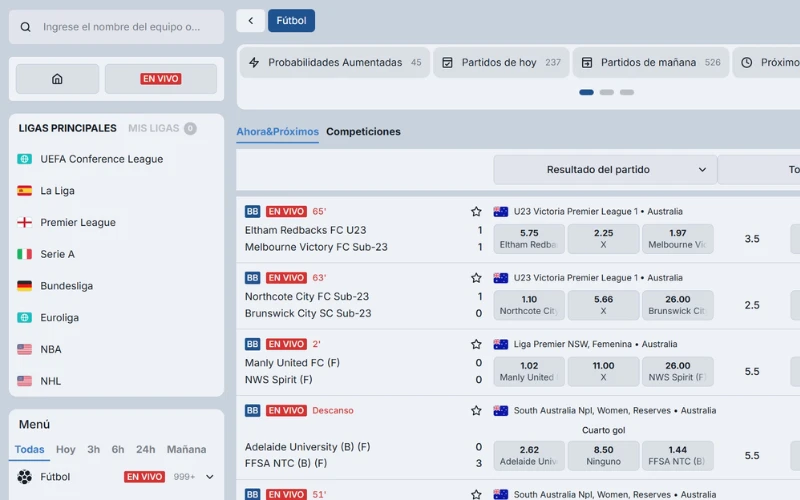Toggle the EN VIVO live filter button
The height and width of the screenshot is (500, 800).
(x=161, y=79)
